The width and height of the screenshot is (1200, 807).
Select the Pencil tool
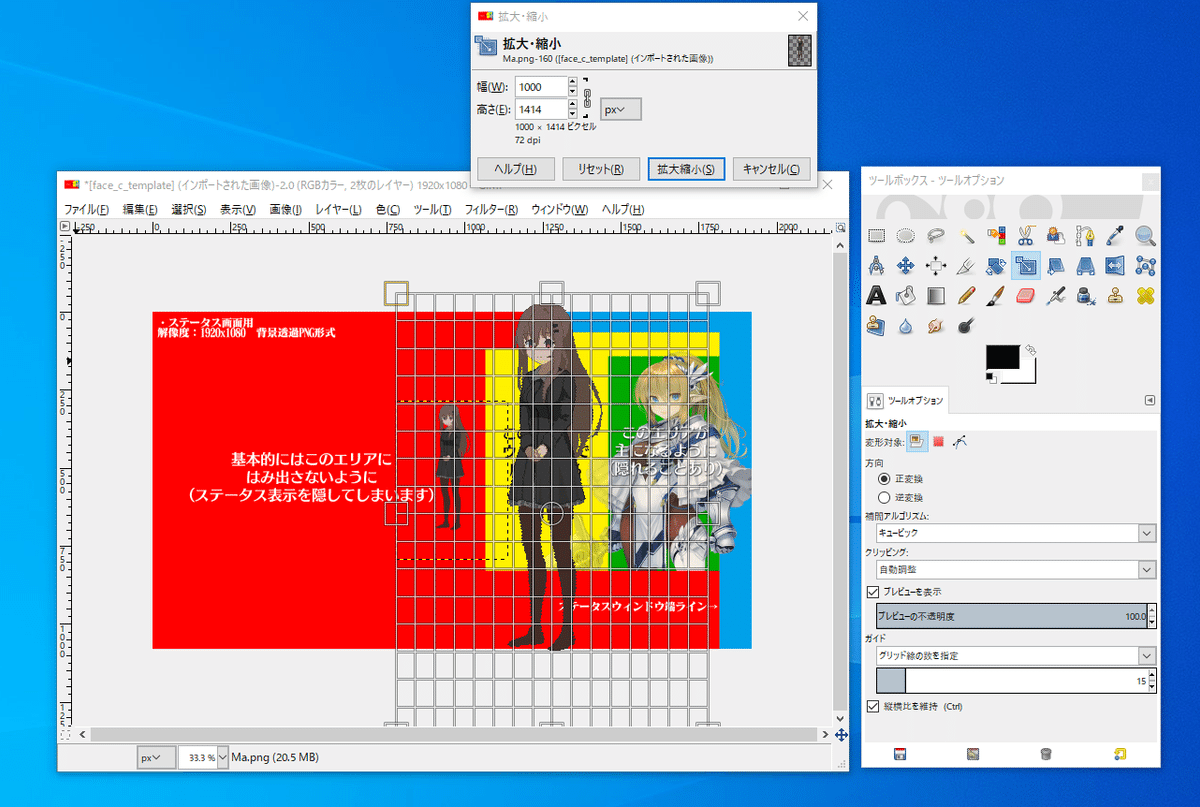(x=966, y=296)
